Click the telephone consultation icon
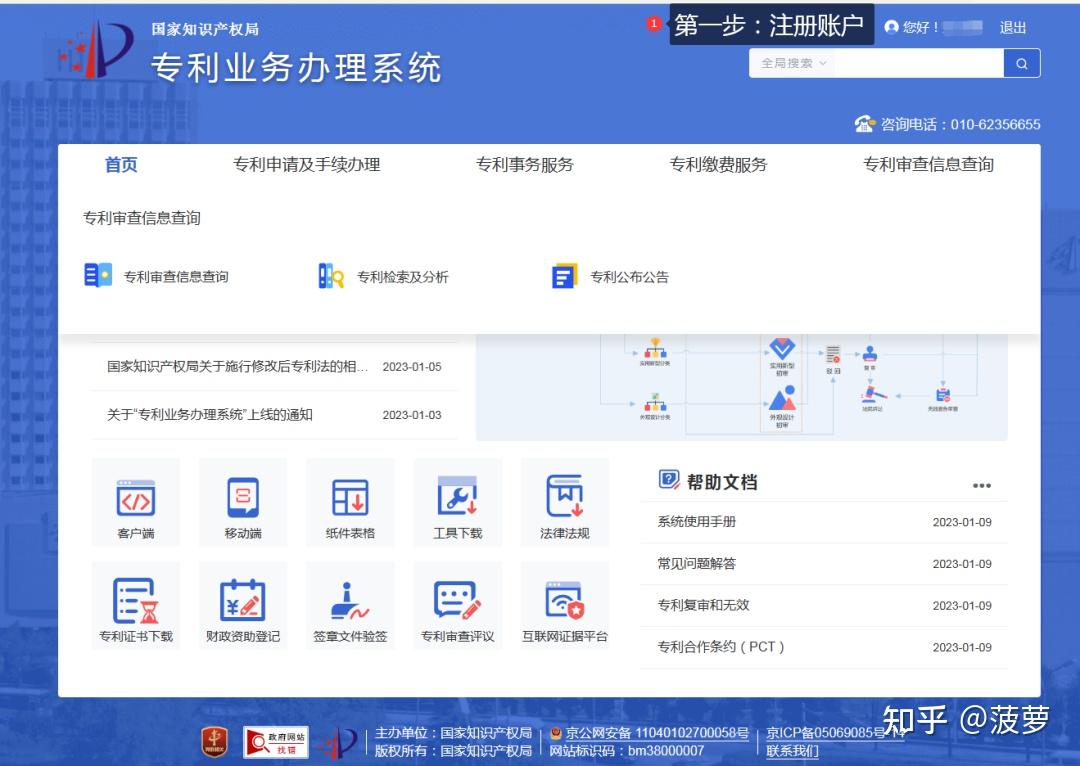This screenshot has height=766, width=1080. (864, 124)
